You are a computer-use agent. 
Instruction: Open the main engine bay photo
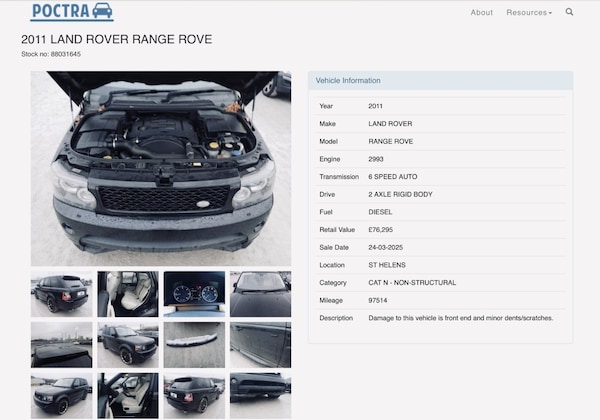click(161, 168)
